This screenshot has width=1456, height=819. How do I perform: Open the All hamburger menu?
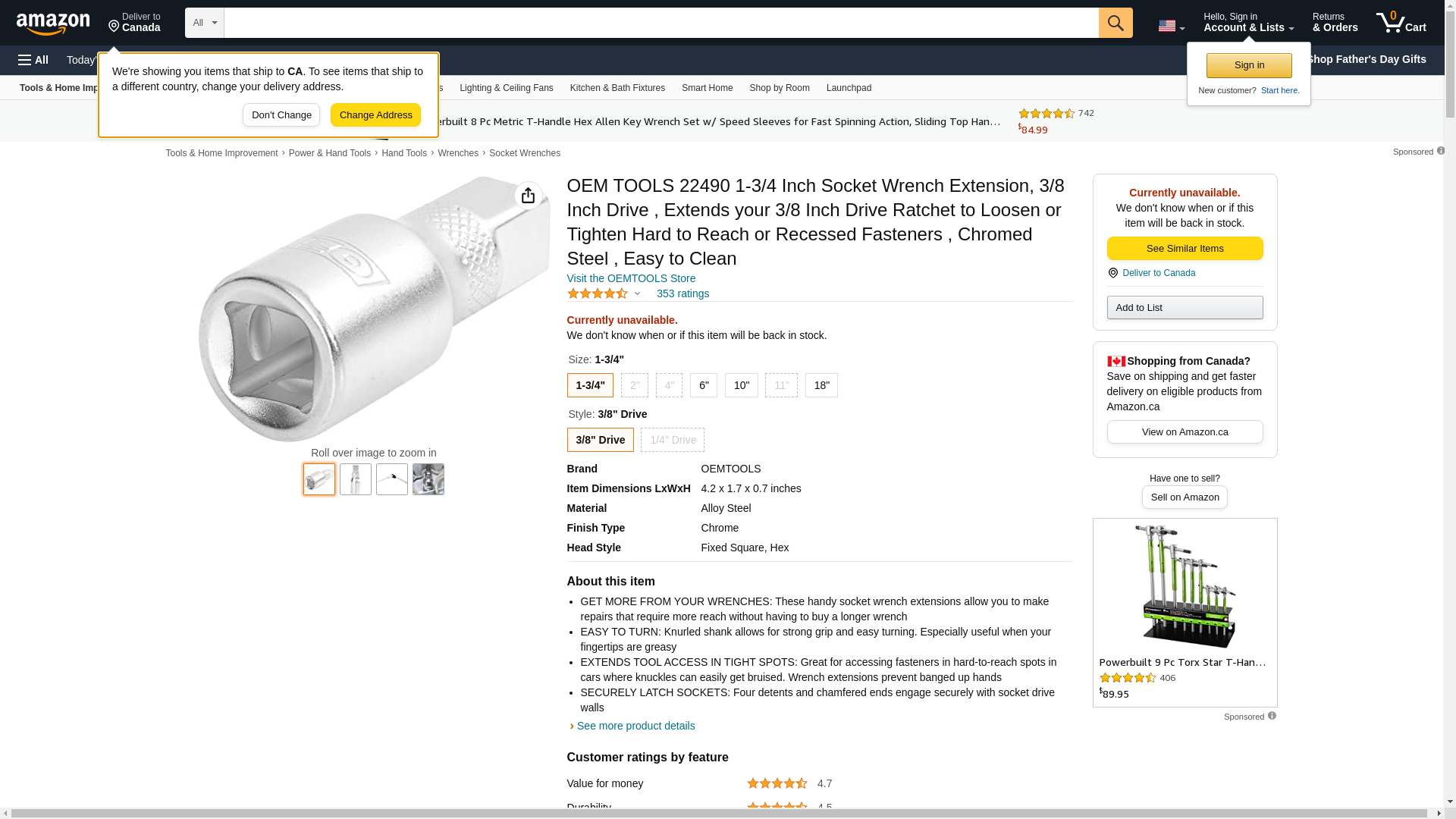point(33,60)
